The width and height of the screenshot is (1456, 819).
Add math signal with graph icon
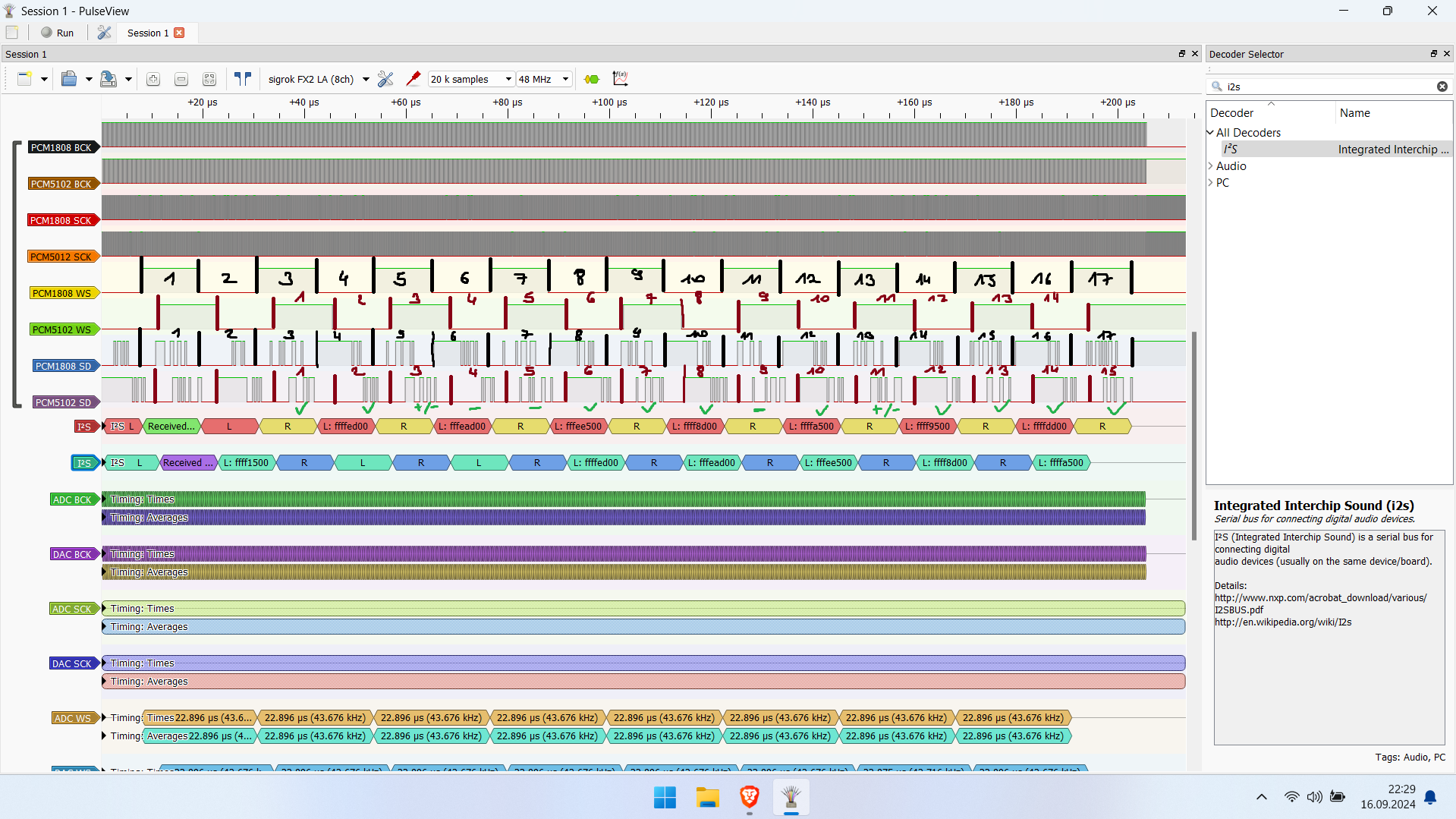[x=621, y=78]
